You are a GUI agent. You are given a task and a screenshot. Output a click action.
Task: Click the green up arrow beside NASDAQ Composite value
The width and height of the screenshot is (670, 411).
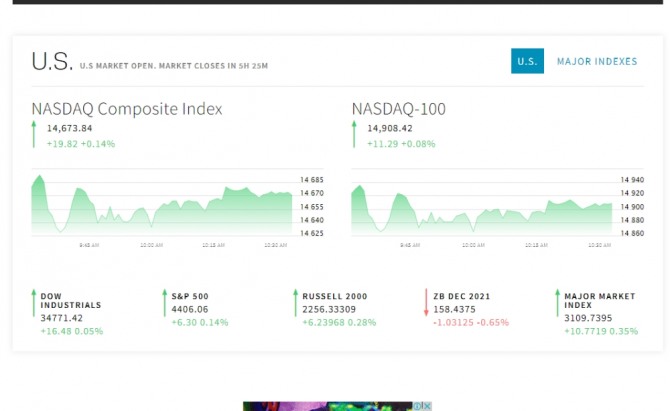tap(33, 135)
